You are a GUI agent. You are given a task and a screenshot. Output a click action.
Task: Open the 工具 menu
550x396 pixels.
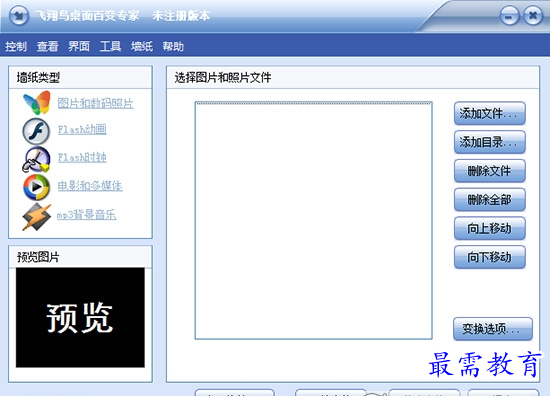(110, 46)
